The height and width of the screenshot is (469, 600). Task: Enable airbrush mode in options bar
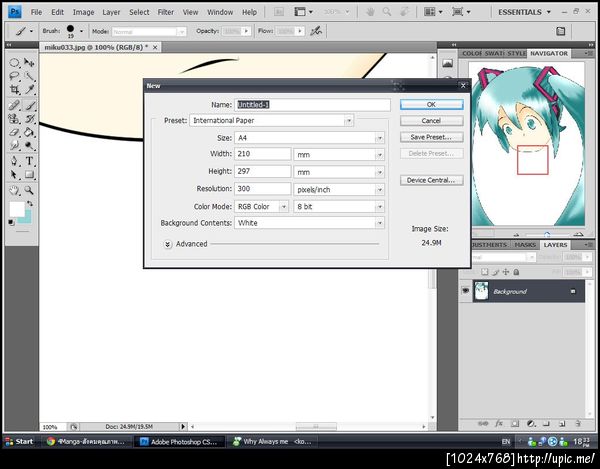(x=316, y=31)
